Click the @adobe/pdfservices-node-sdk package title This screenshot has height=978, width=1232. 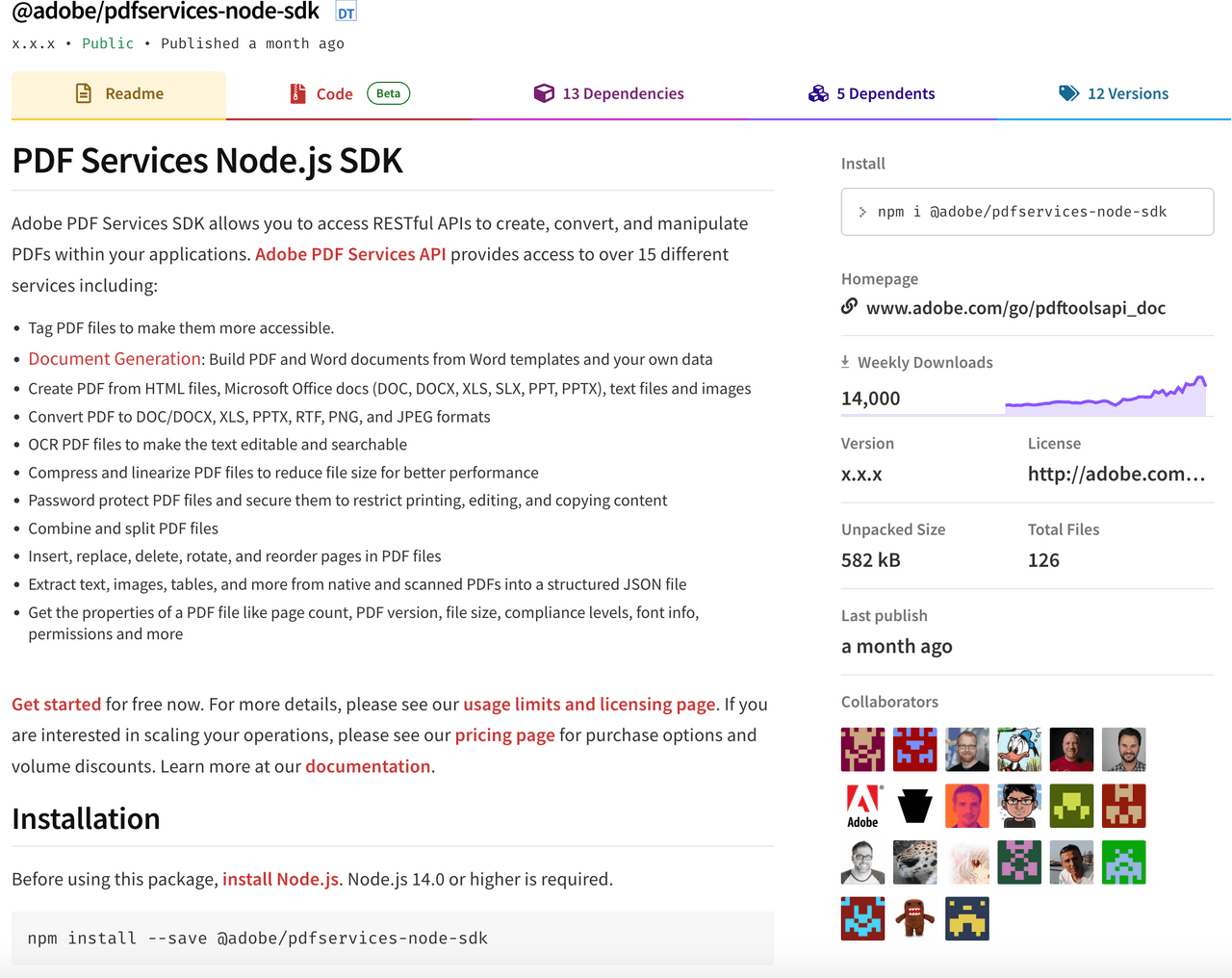coord(166,12)
